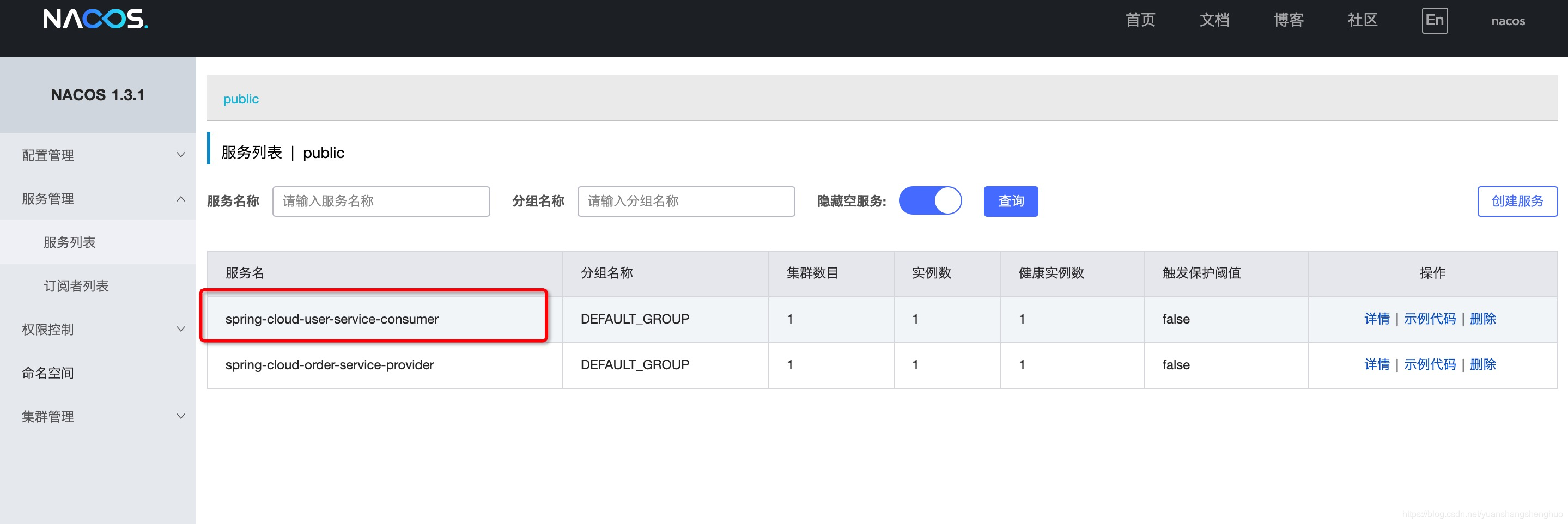
Task: Open 文档 in top navigation
Action: pos(1214,20)
